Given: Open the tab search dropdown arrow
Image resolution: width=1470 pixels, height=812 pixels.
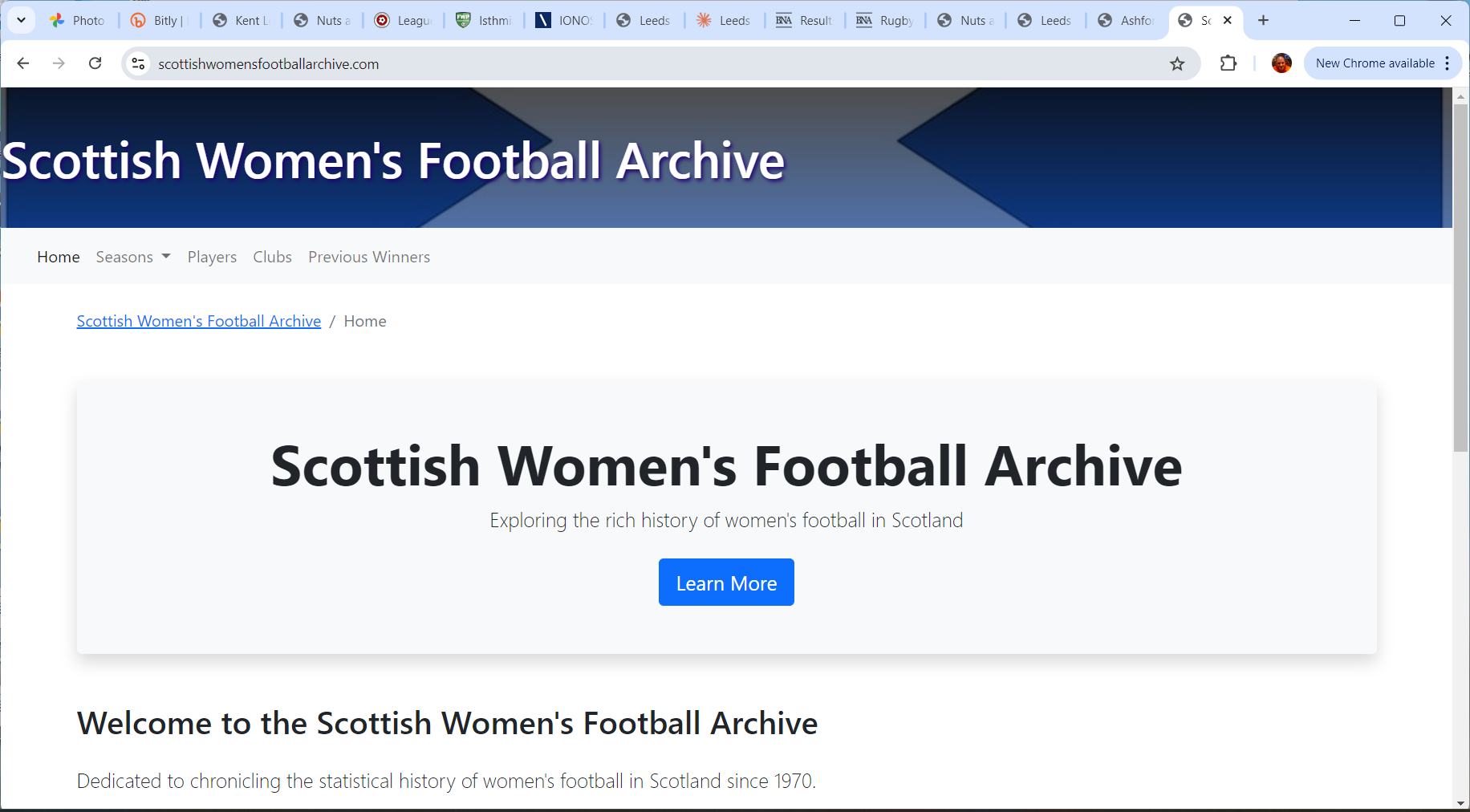Looking at the screenshot, I should coord(22,21).
